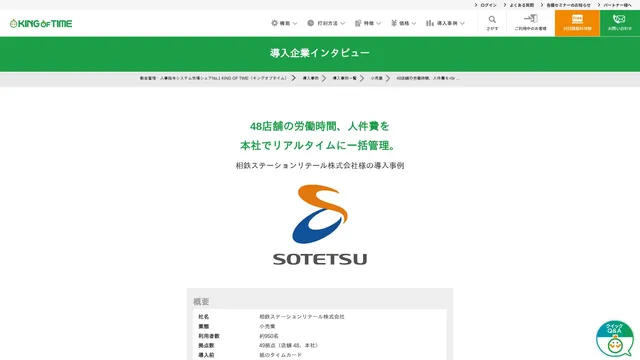Open the 価格 menu item

tap(404, 24)
